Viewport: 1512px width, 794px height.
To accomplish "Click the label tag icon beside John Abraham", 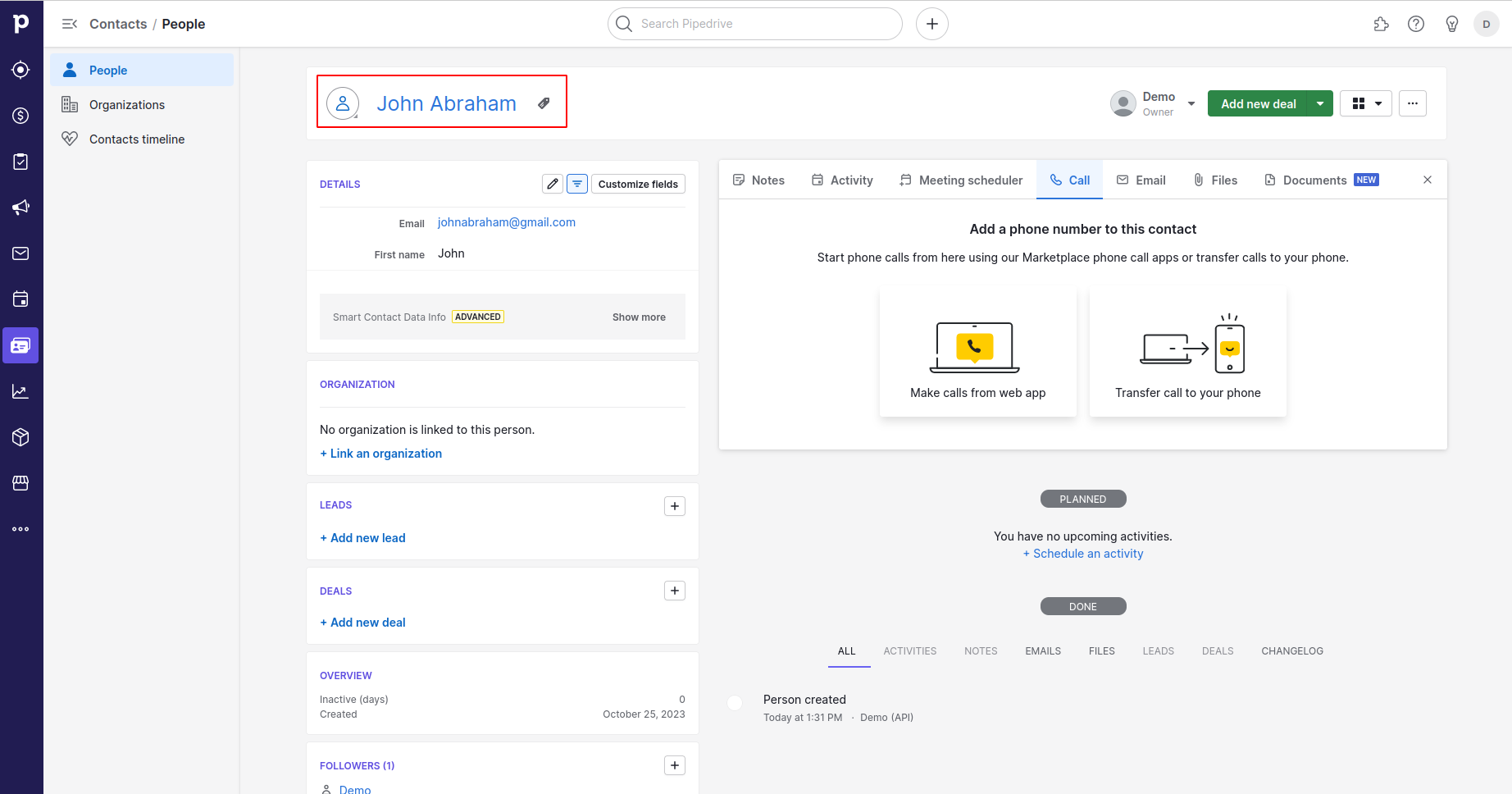I will (544, 103).
